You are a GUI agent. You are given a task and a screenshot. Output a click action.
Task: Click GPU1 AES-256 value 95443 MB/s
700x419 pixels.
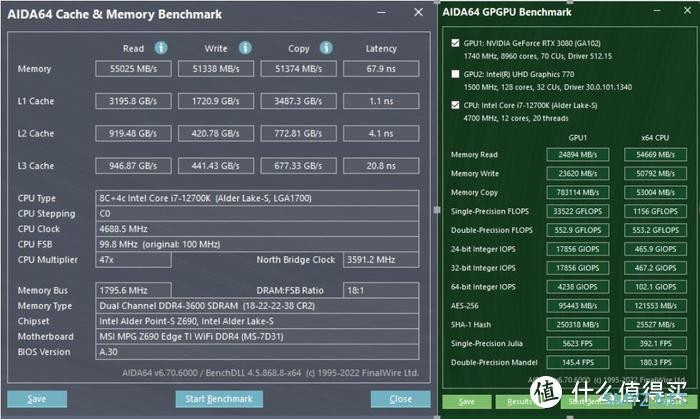578,306
